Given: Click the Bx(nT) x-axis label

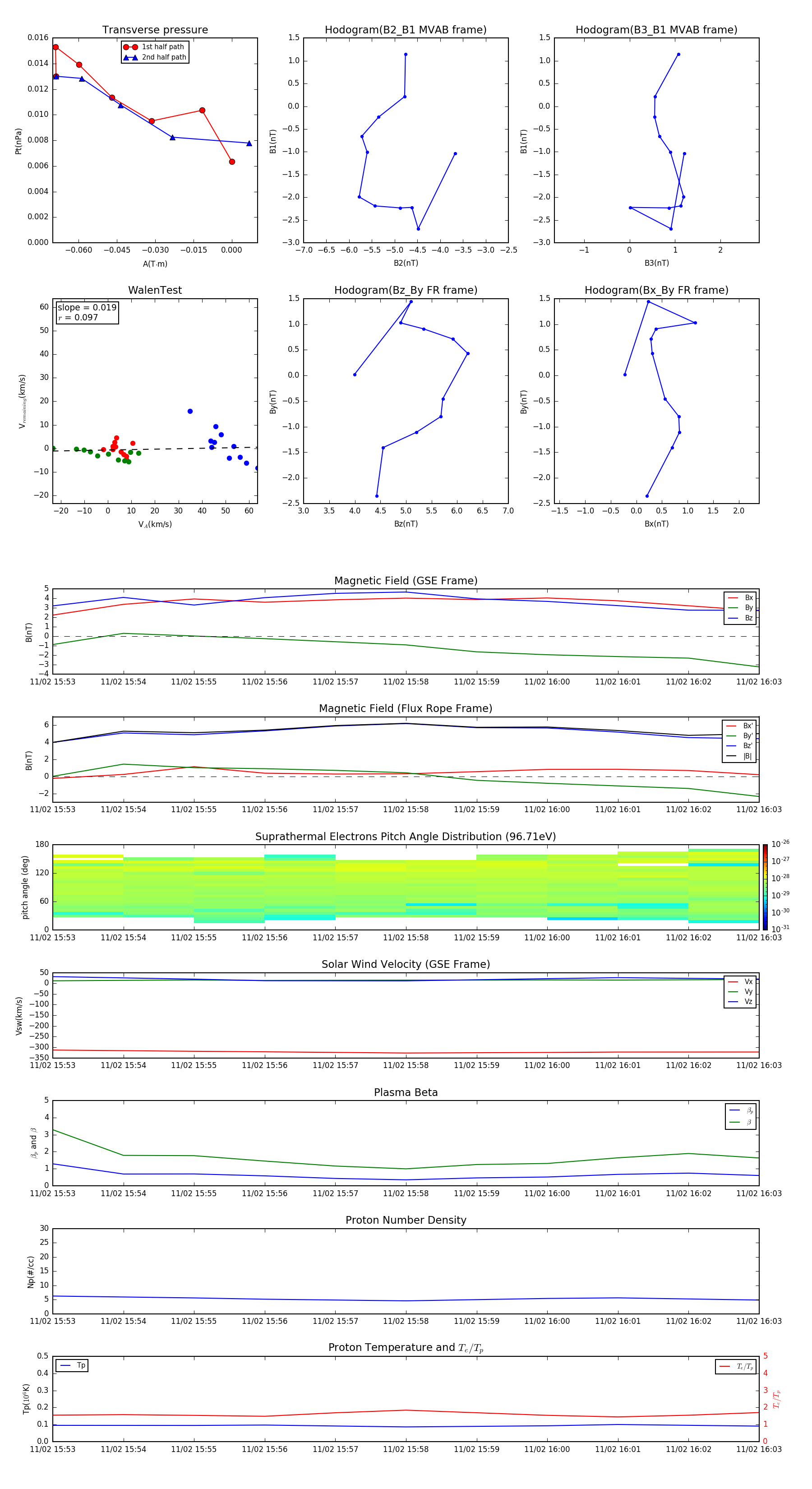Looking at the screenshot, I should pos(656,524).
